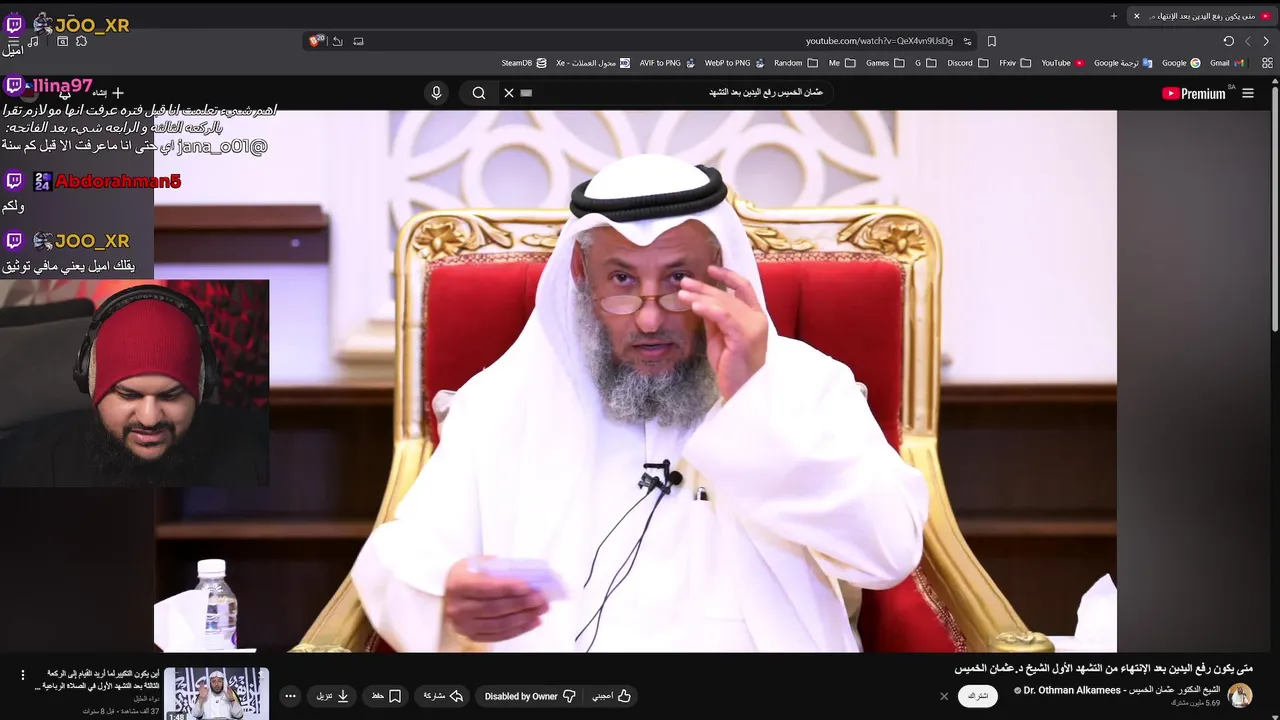The image size is (1280, 720).
Task: Save the video with حفظ button
Action: coord(386,696)
